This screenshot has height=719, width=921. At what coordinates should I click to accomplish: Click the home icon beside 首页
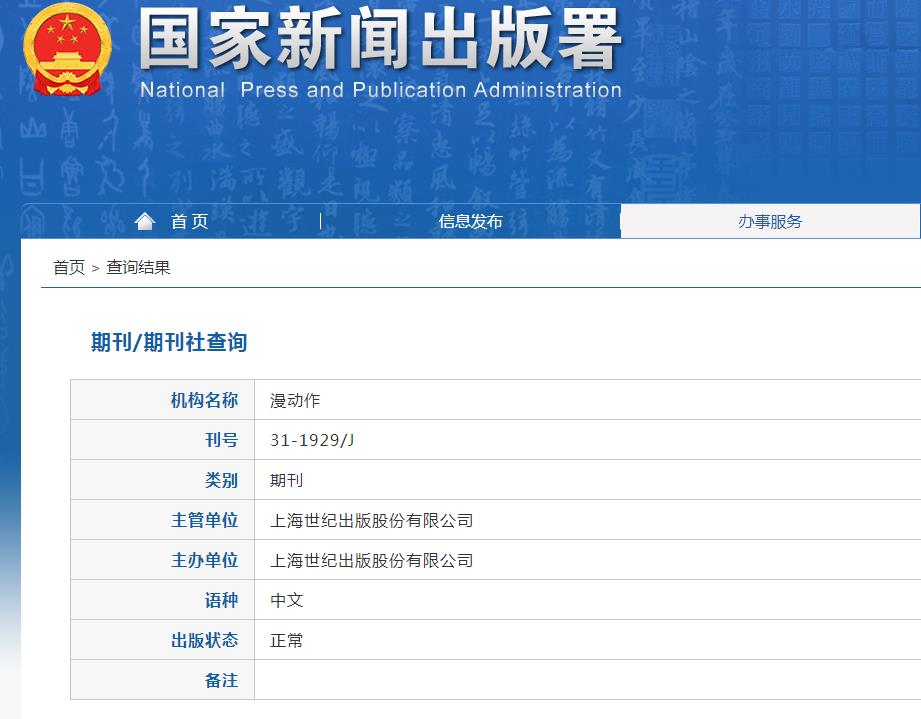146,221
